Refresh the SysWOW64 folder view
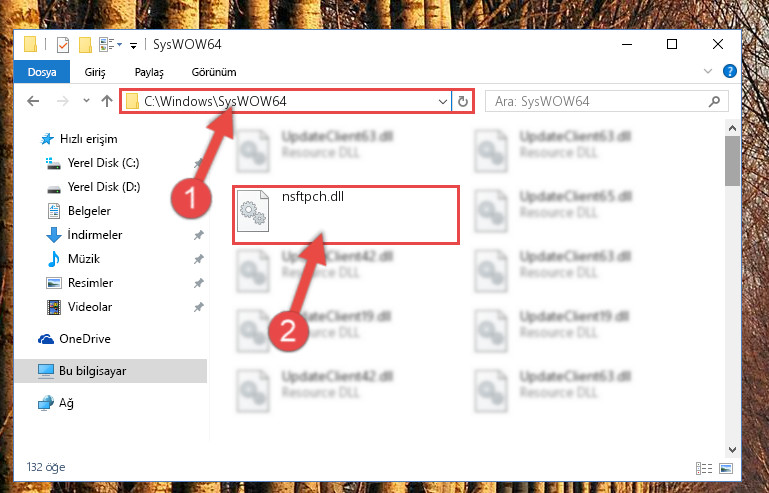The height and width of the screenshot is (493, 769). 462,102
